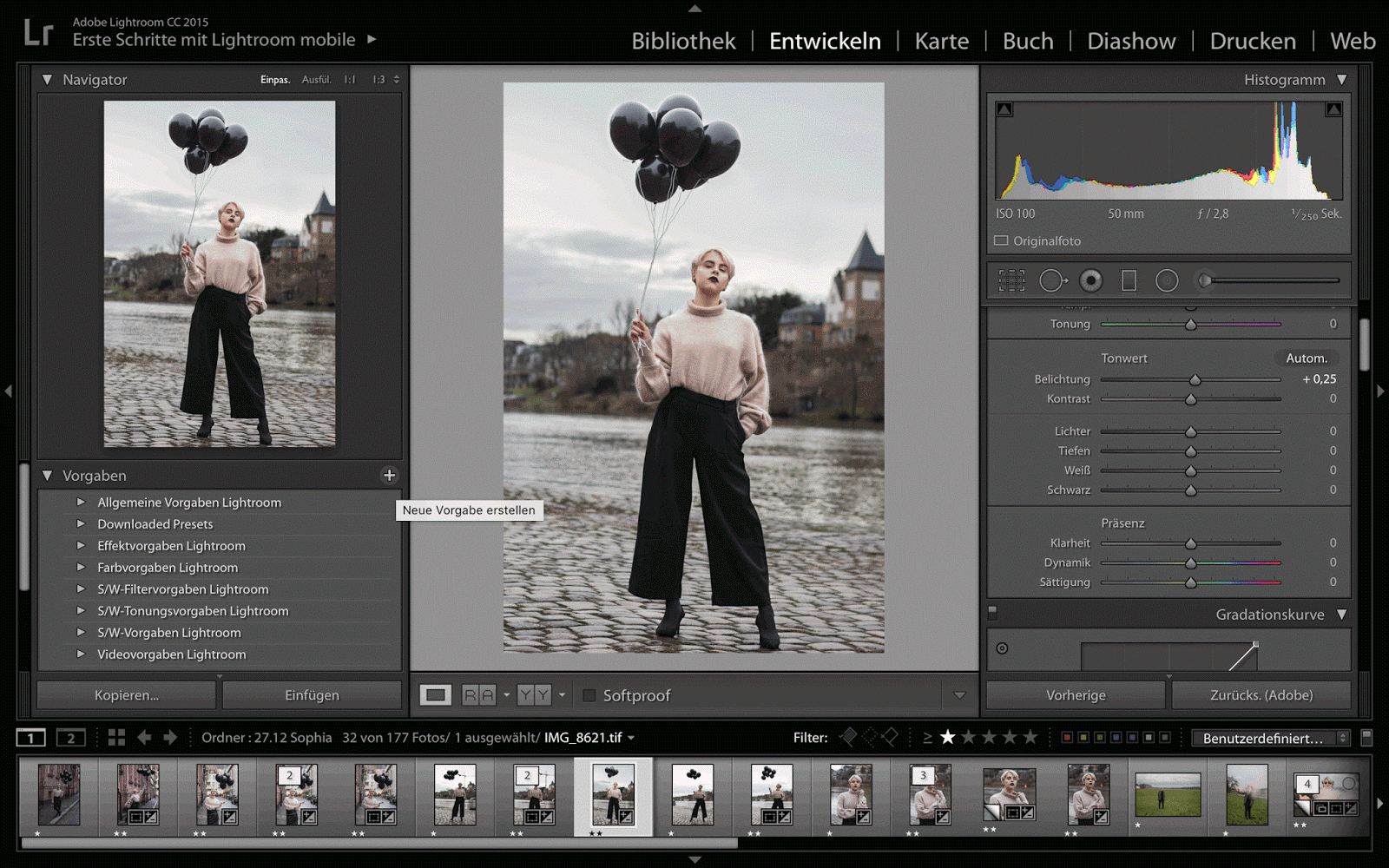Click the Vorherige button
Screen dimensions: 1389x868
[1076, 695]
